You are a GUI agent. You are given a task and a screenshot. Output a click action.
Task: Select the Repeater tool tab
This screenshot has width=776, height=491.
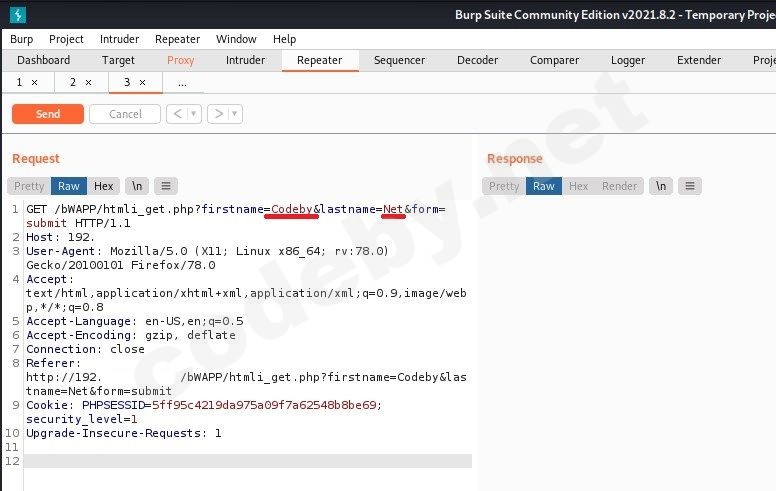320,60
